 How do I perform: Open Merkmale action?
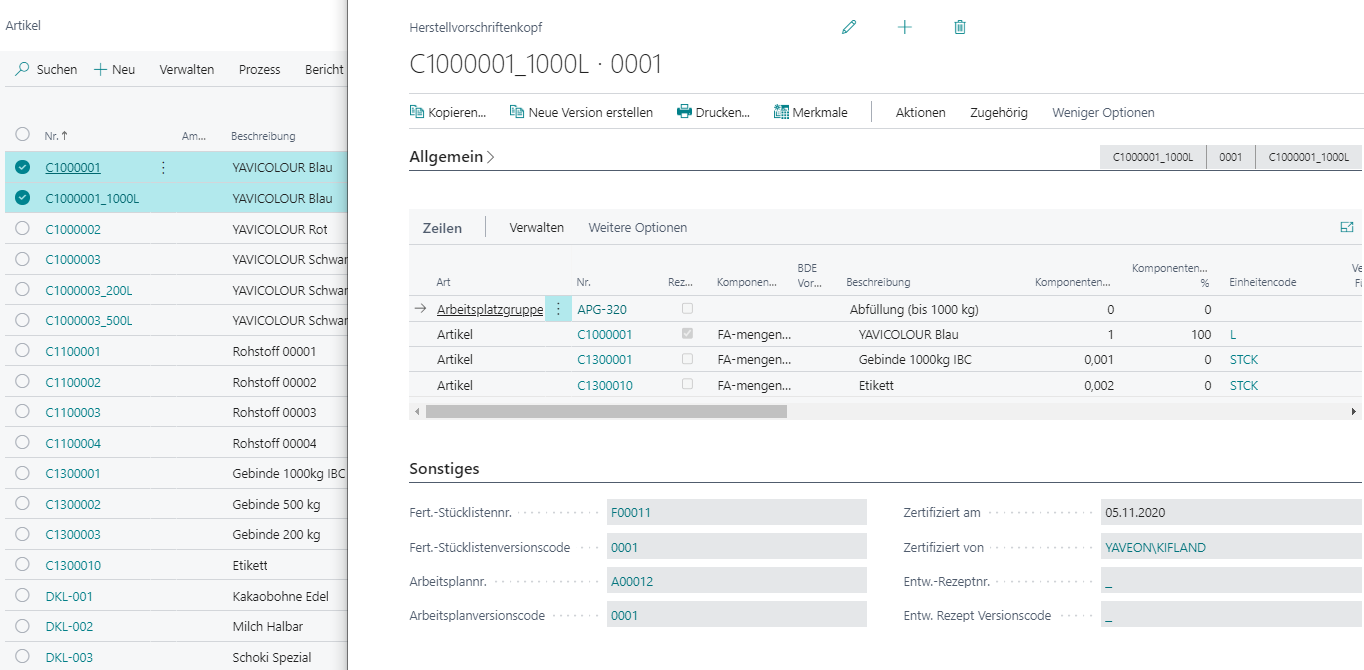[811, 112]
